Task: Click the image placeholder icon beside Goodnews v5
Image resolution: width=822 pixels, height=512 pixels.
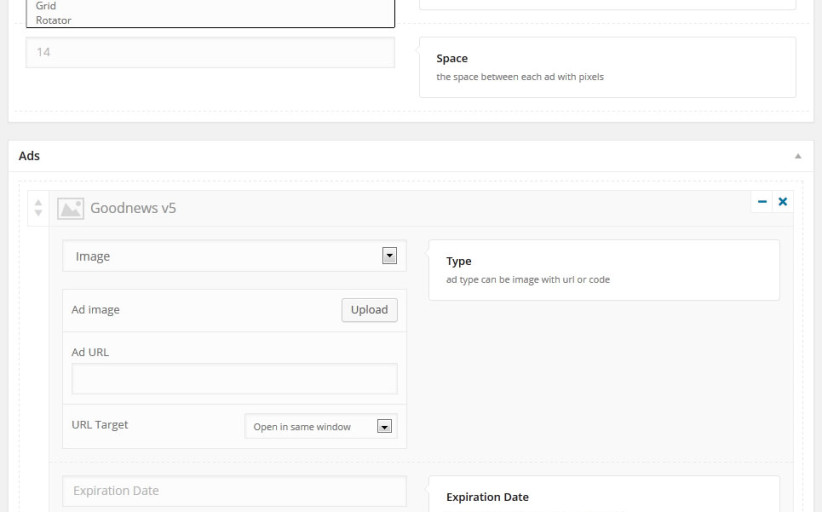Action: (x=70, y=209)
